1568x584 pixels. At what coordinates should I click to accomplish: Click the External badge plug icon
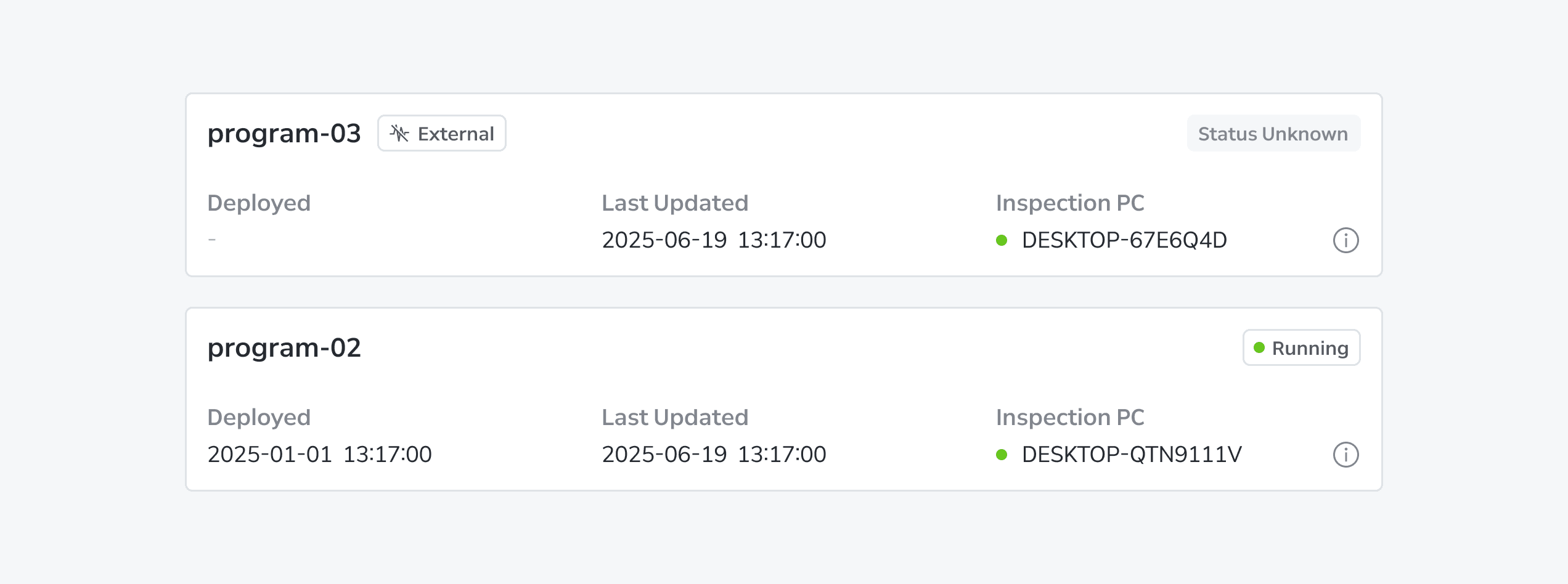click(399, 133)
